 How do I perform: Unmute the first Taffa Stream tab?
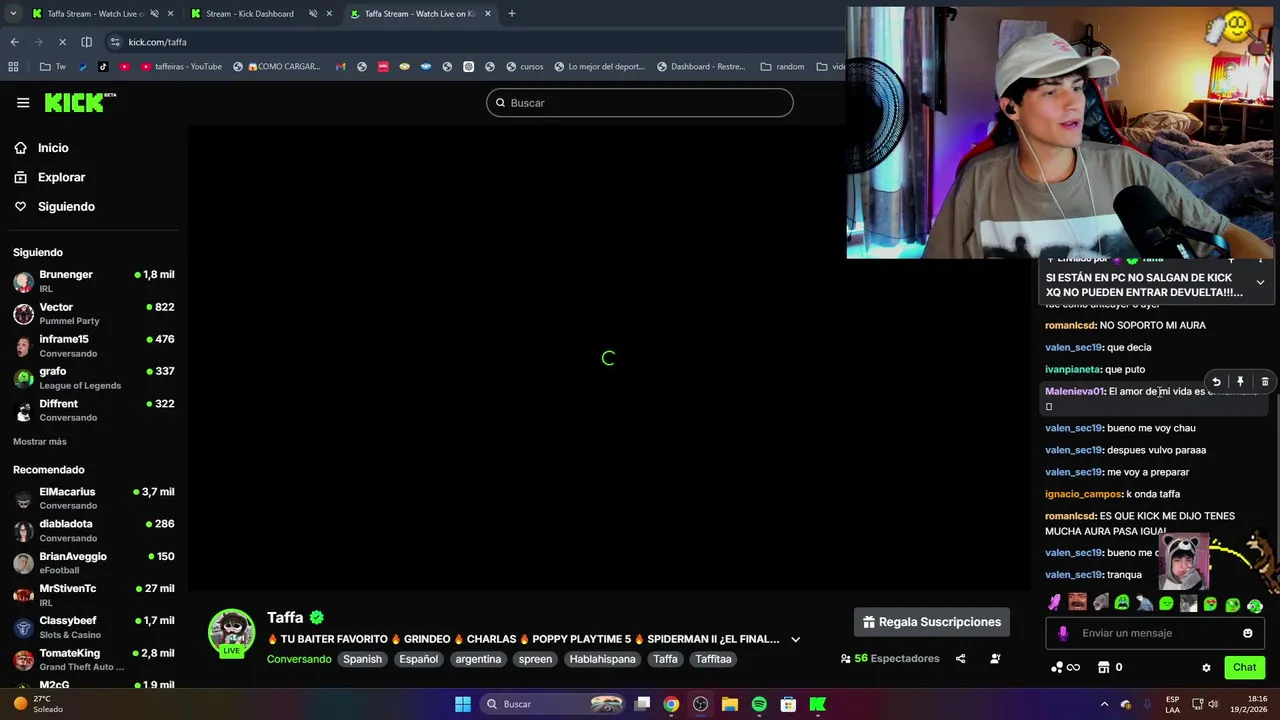click(x=154, y=14)
